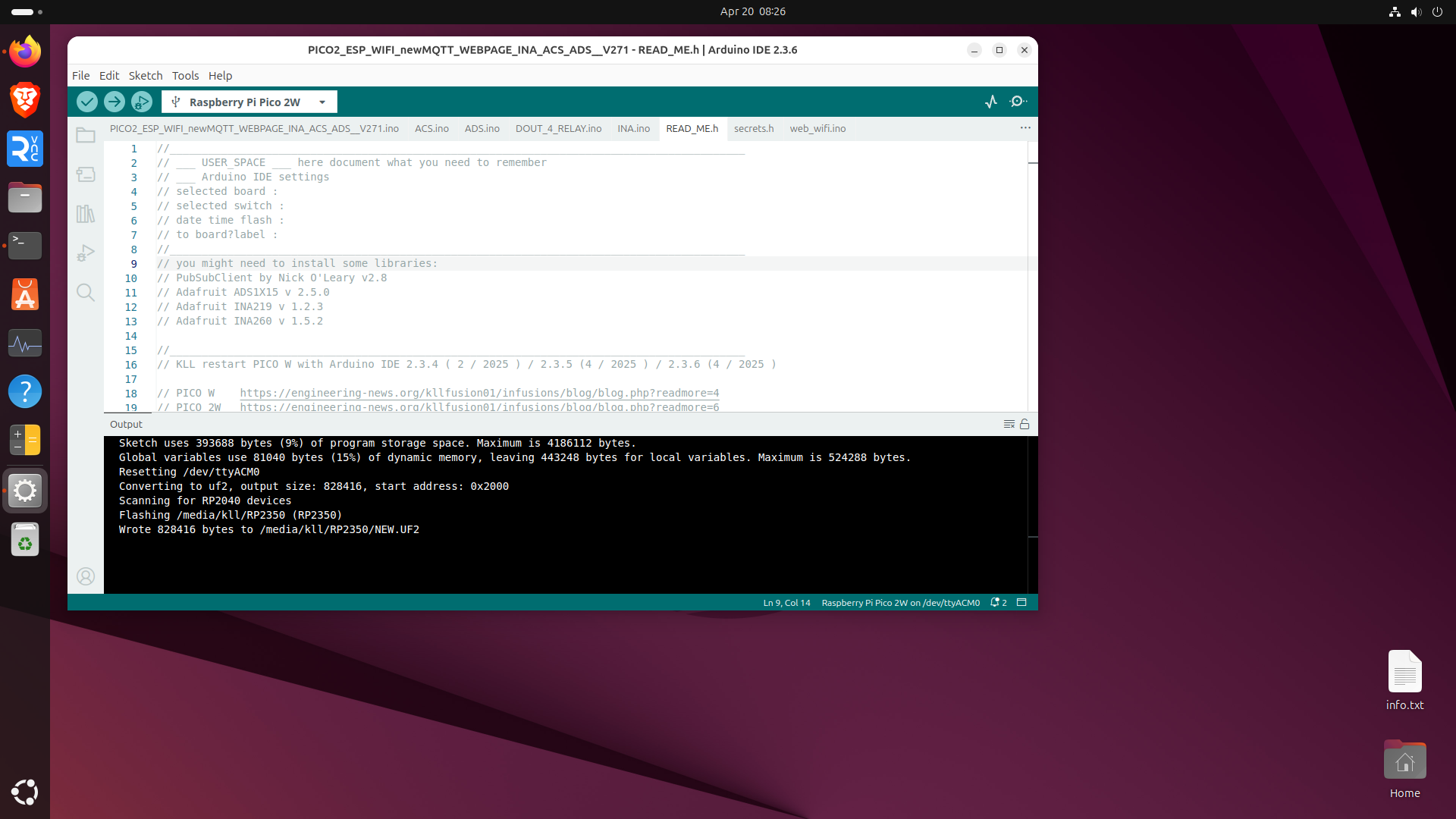Viewport: 1456px width, 819px height.
Task: Open the Debug sidebar icon
Action: (86, 253)
